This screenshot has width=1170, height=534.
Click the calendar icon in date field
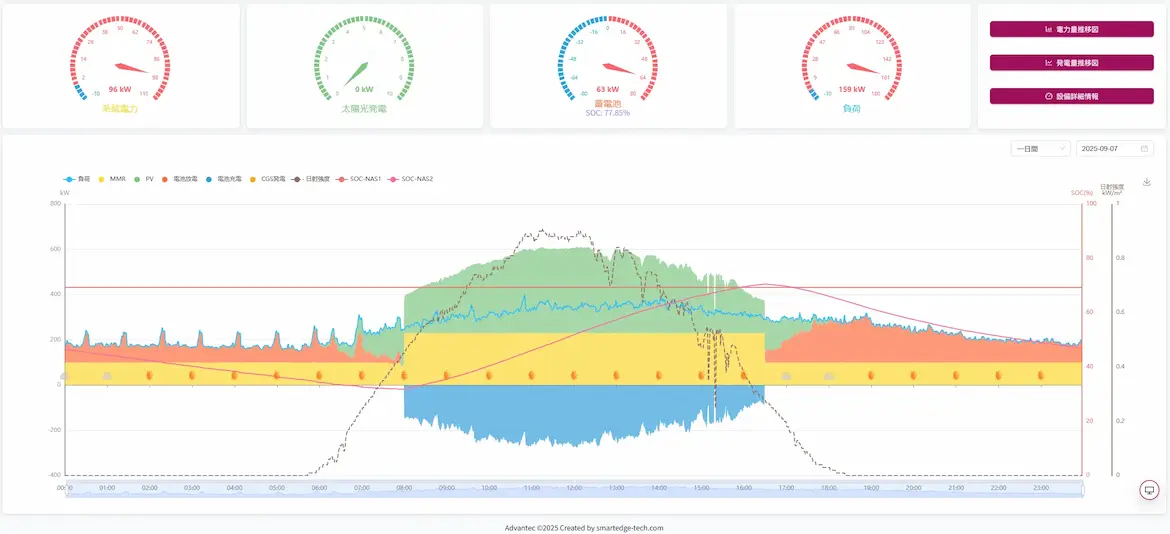tap(1144, 149)
